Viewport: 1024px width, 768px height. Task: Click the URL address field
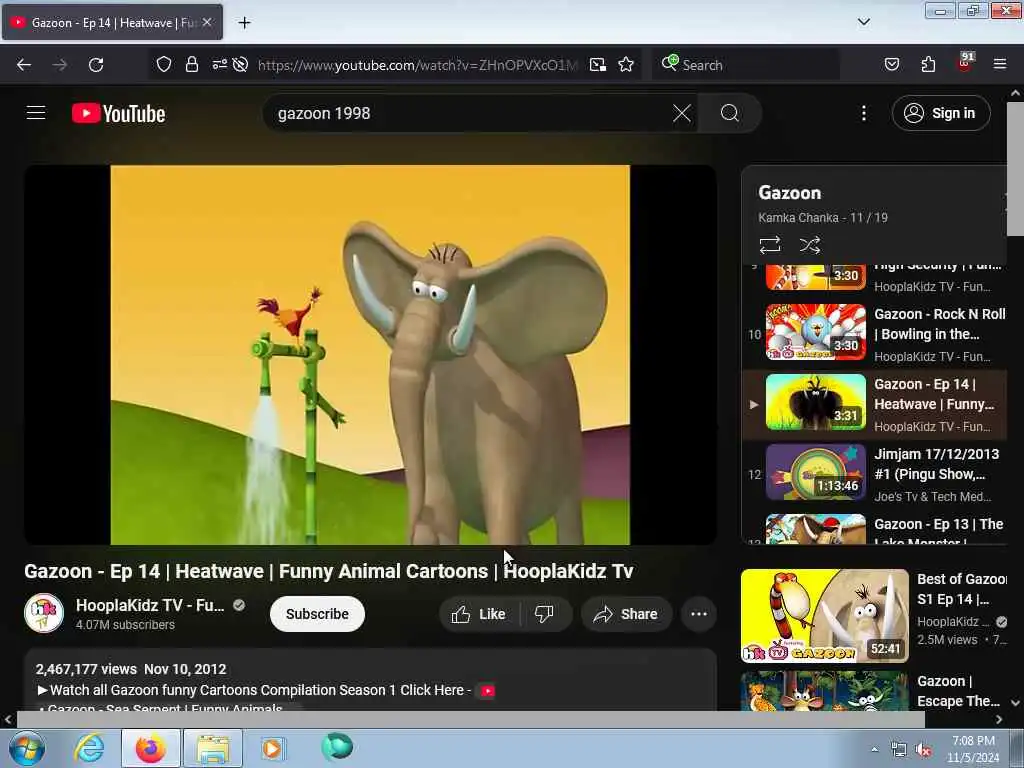[x=417, y=65]
